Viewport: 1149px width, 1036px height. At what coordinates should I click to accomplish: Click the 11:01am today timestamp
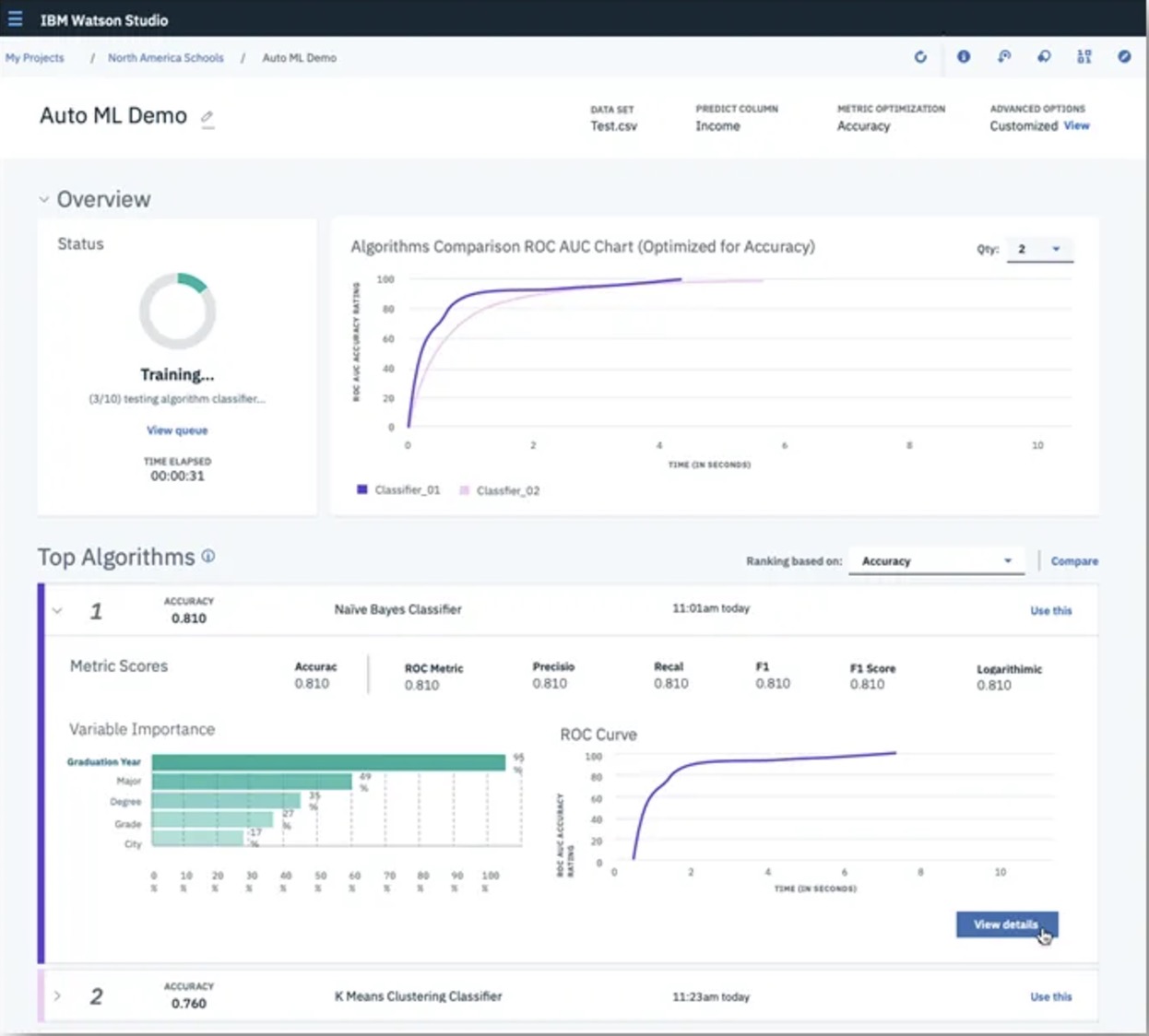711,608
